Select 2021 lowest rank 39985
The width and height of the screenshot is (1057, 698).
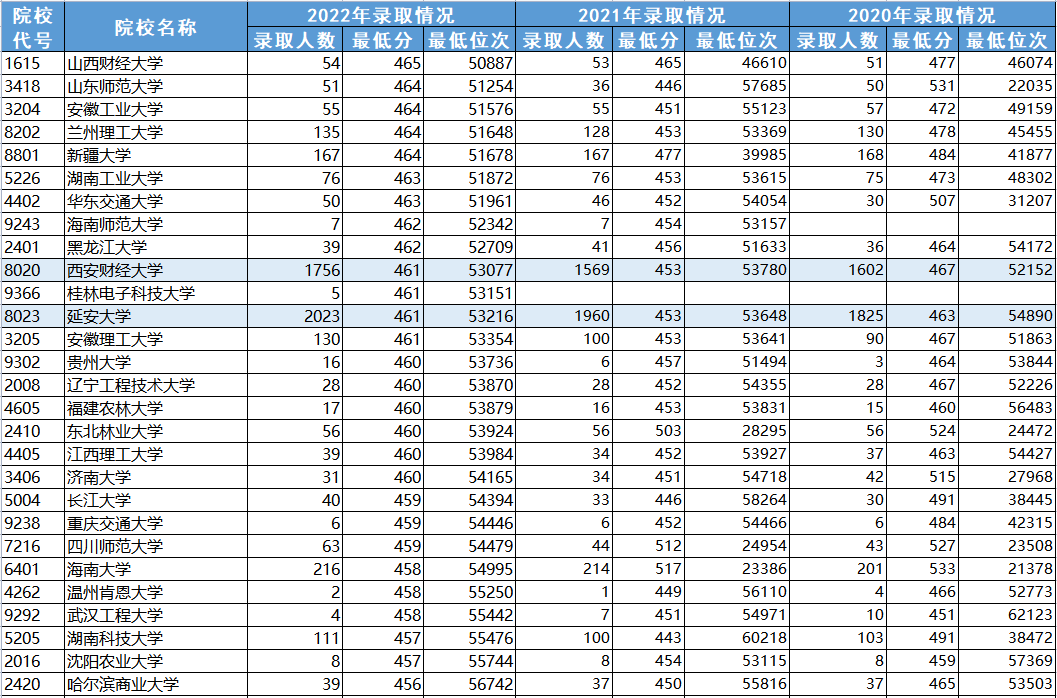[737, 155]
